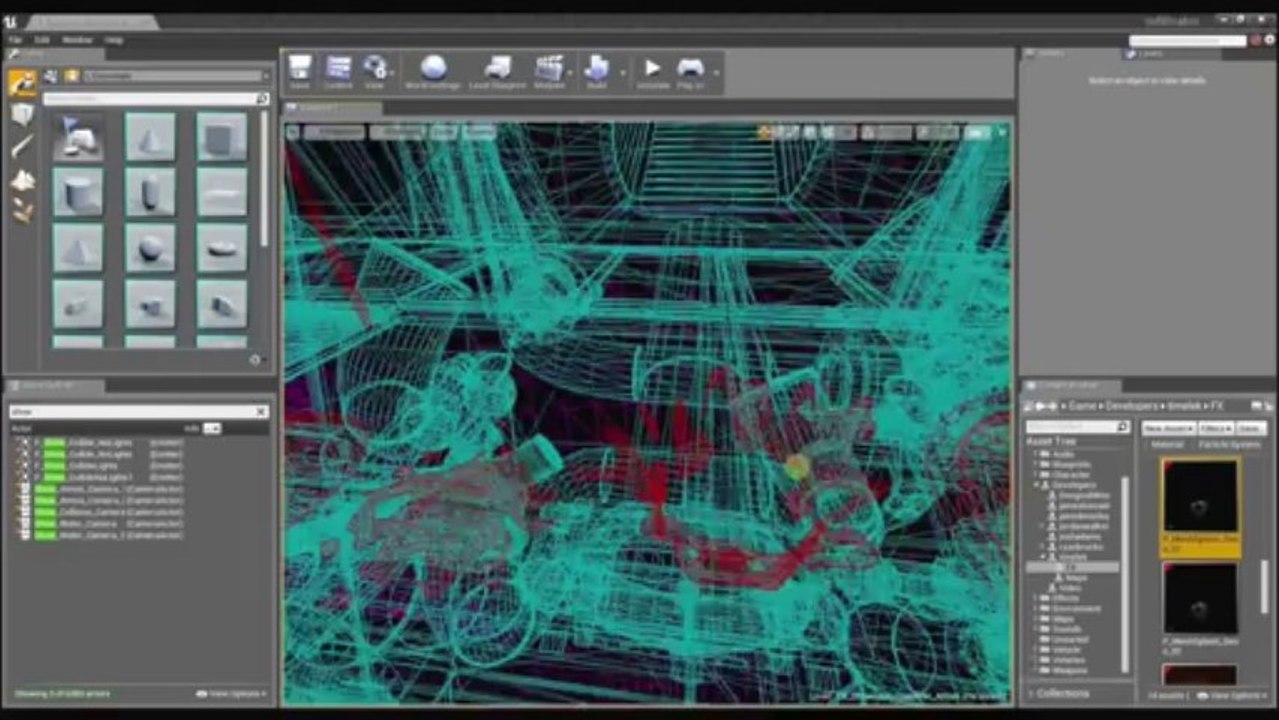Open the dropdown arrow beside View button
The width and height of the screenshot is (1279, 720).
[x=391, y=72]
